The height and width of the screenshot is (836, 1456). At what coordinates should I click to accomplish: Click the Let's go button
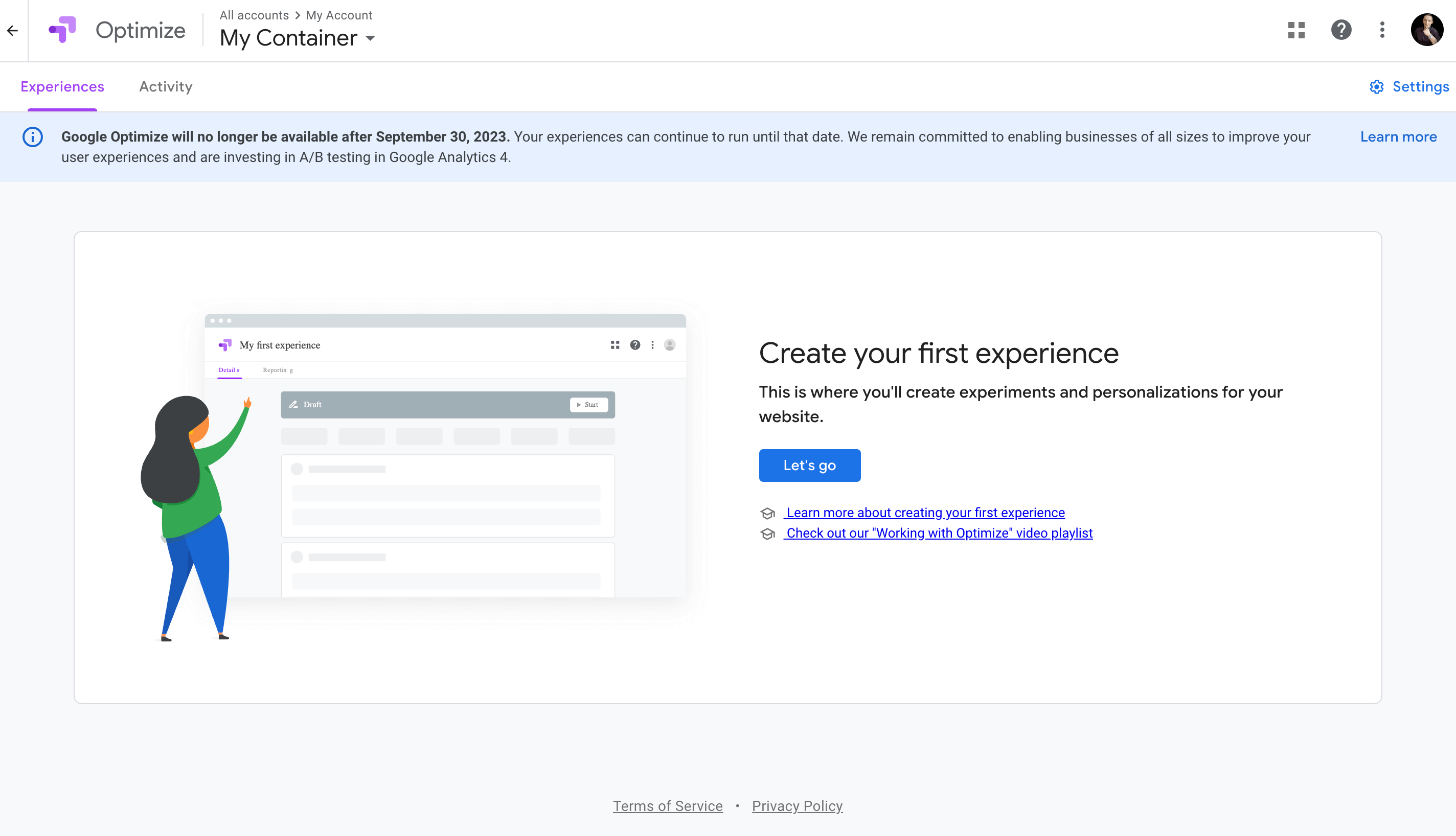(810, 465)
